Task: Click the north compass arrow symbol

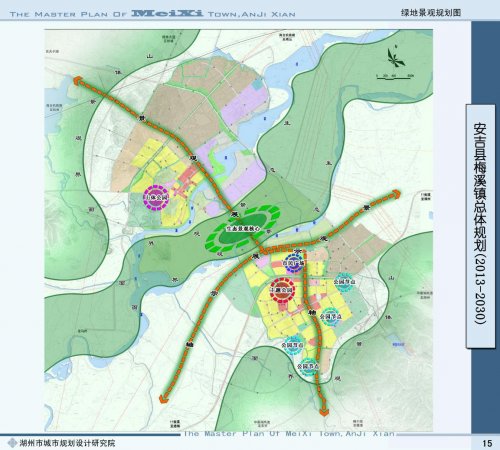Action: click(396, 57)
